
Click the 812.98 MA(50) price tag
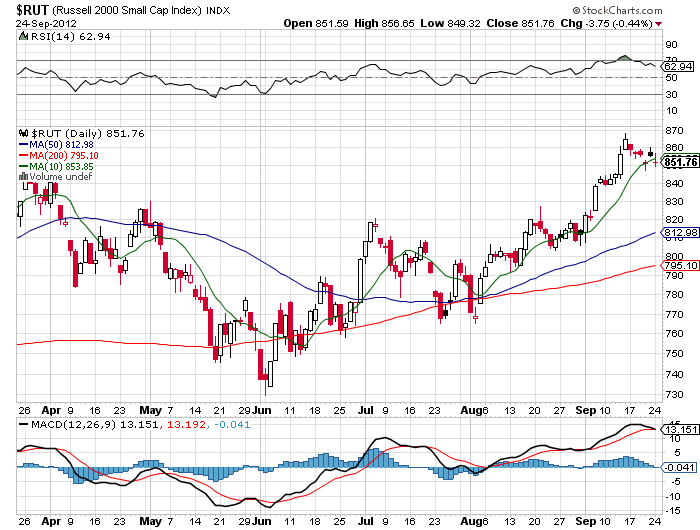680,233
